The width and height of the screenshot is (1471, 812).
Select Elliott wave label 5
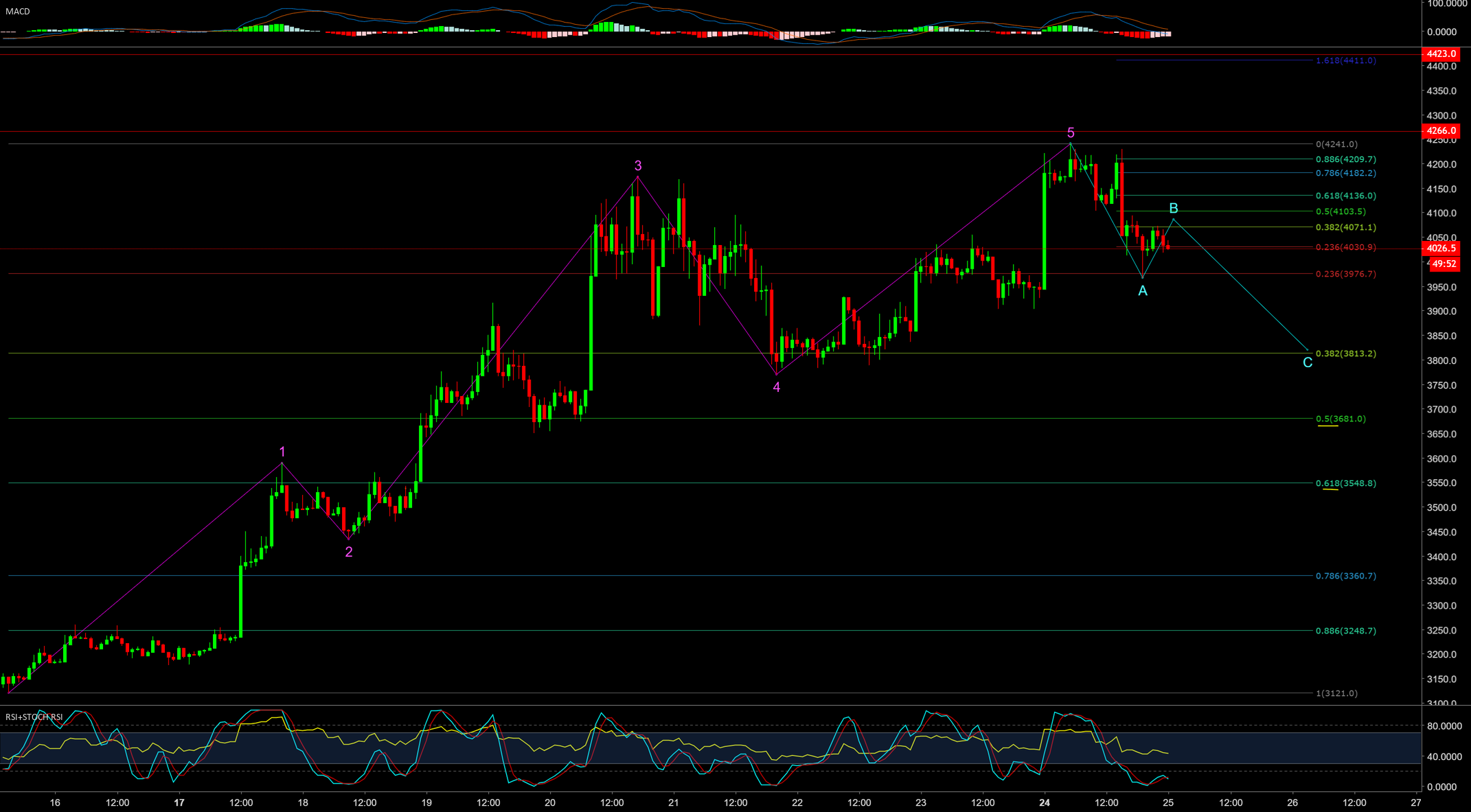[1071, 131]
